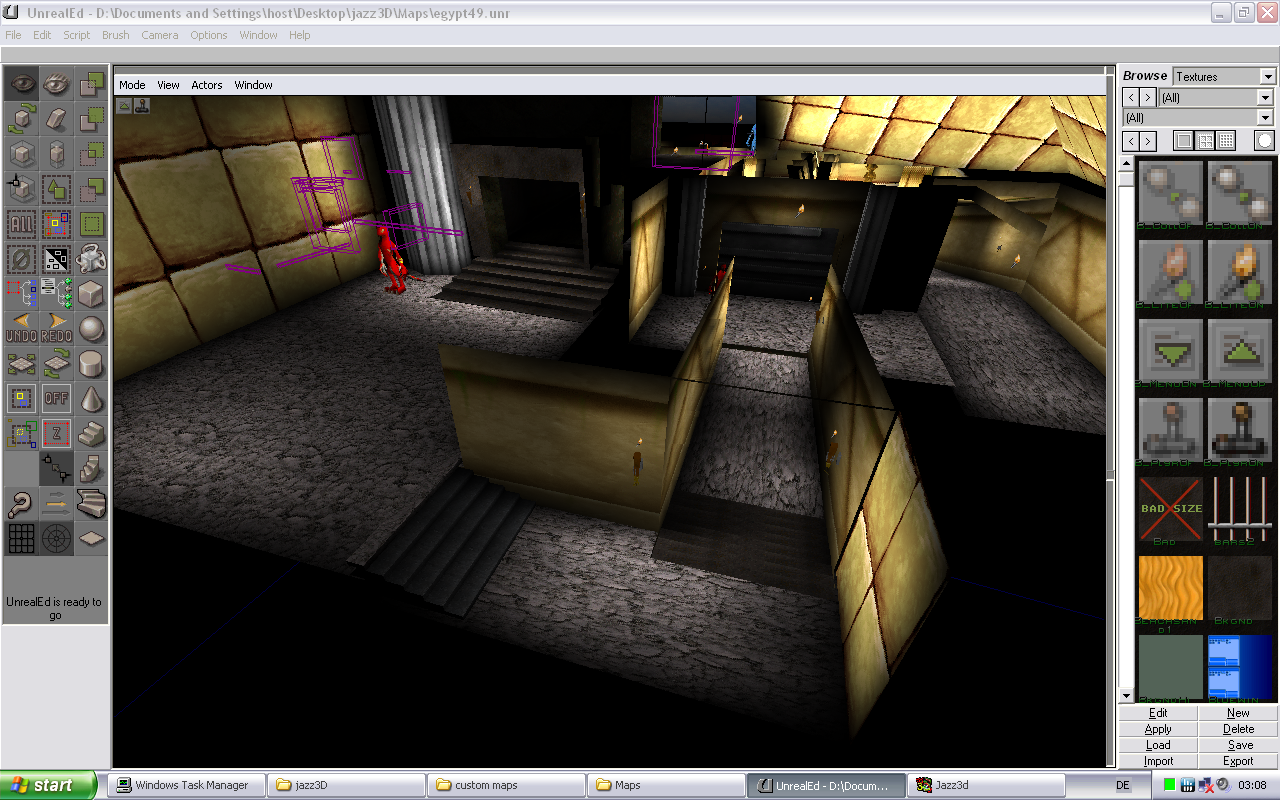The image size is (1280, 800).
Task: Click the texture browser Apply button
Action: click(x=1158, y=729)
